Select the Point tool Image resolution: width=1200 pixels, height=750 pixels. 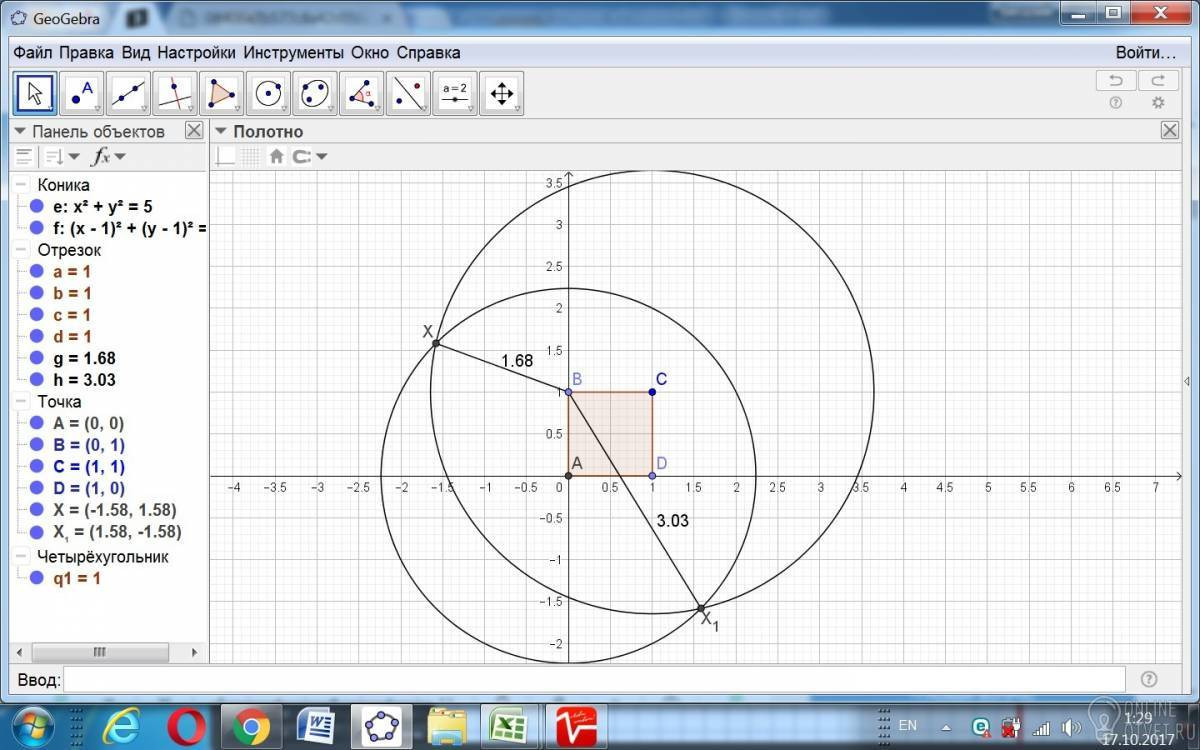81,94
